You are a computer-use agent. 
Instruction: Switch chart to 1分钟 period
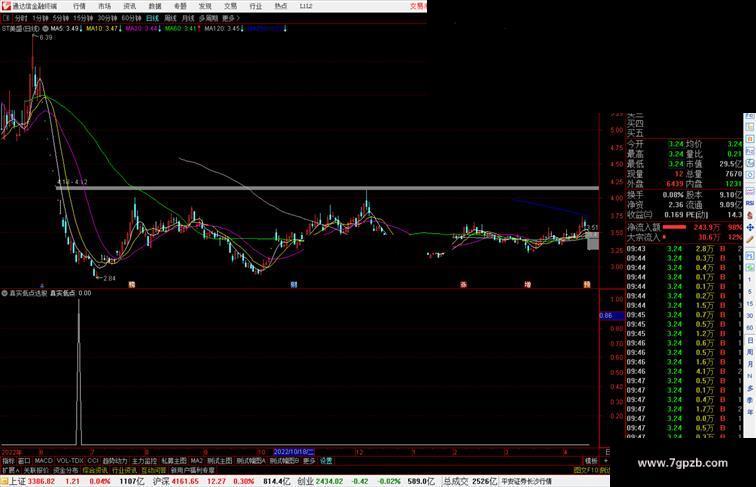[x=40, y=18]
